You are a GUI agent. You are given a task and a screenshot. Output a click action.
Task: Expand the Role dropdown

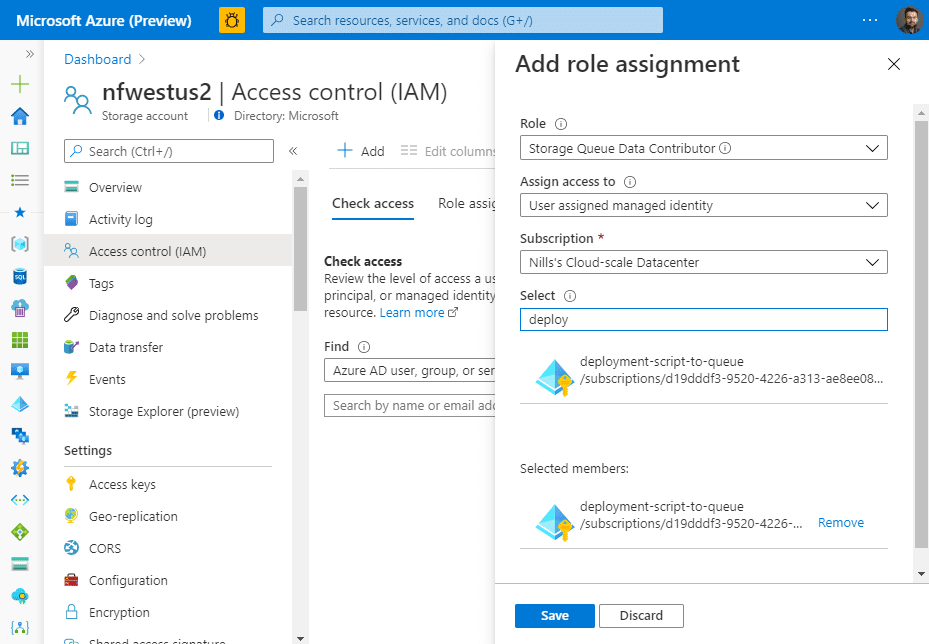pos(704,148)
